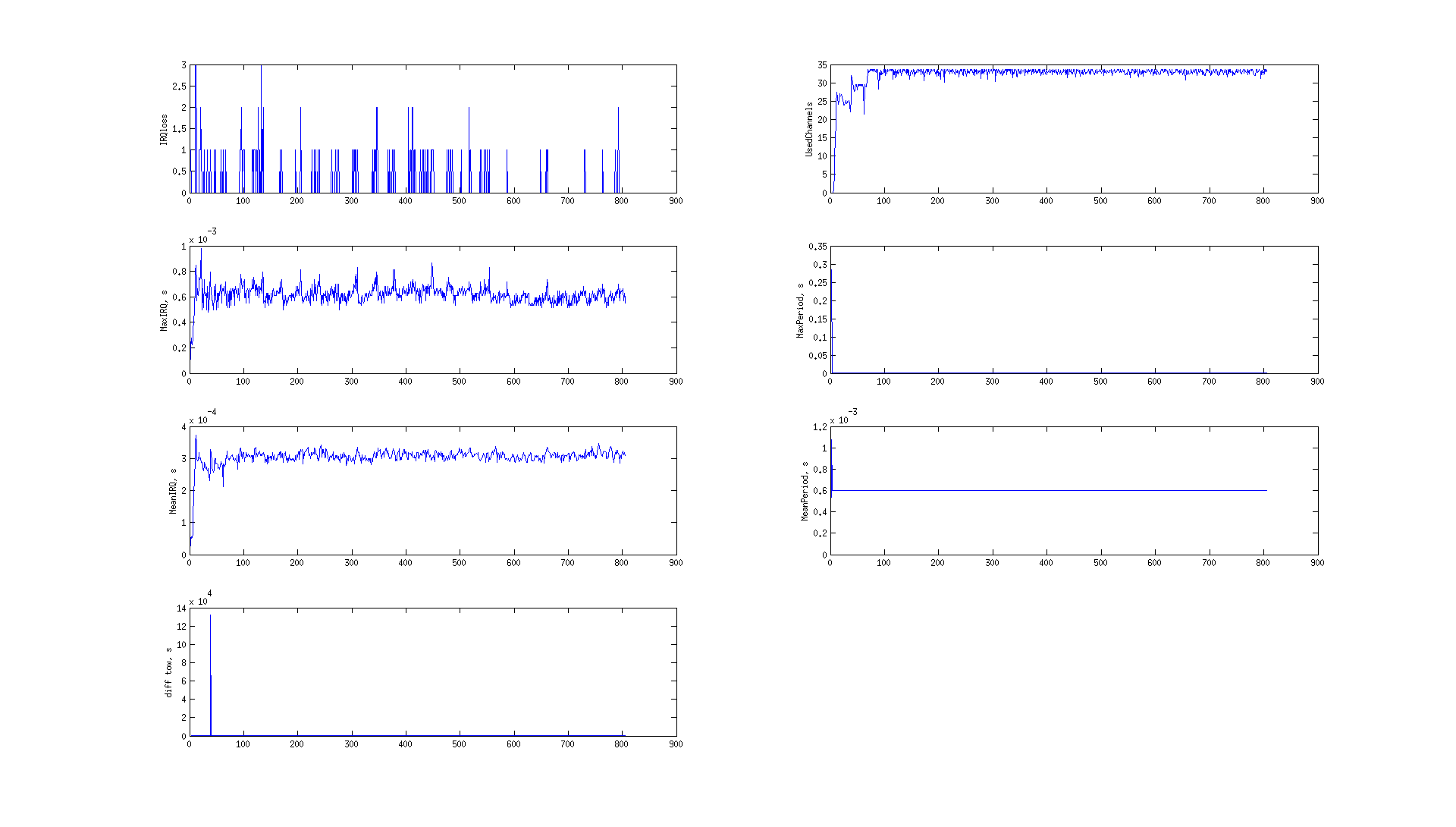
Task: Click the 500 tick below MeanIRQ plot
Action: click(459, 563)
